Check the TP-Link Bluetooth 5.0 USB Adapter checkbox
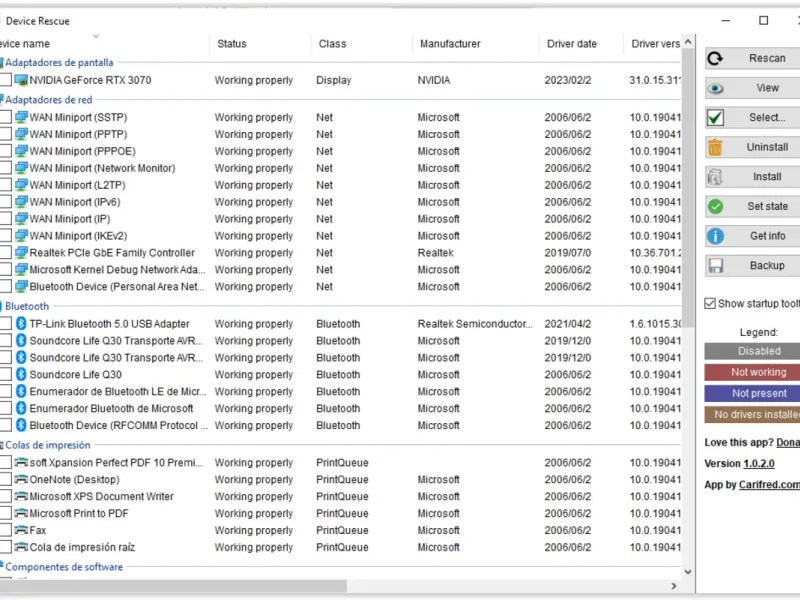The width and height of the screenshot is (800, 600). (x=5, y=323)
